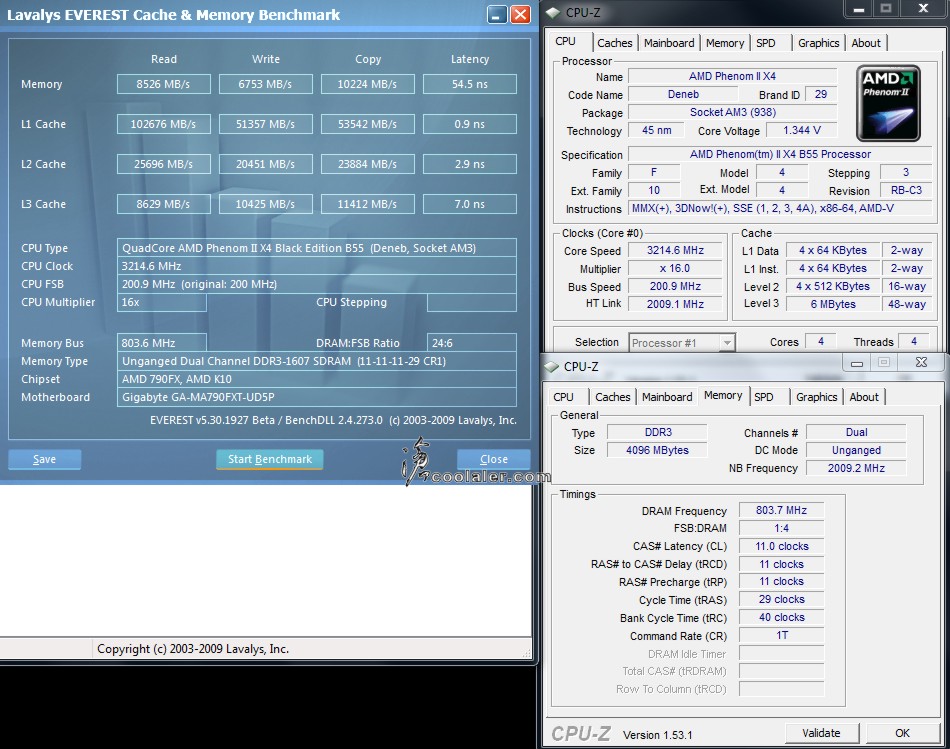Click the memory Size value 4096 MBytes
Image resolution: width=950 pixels, height=749 pixels.
657,450
